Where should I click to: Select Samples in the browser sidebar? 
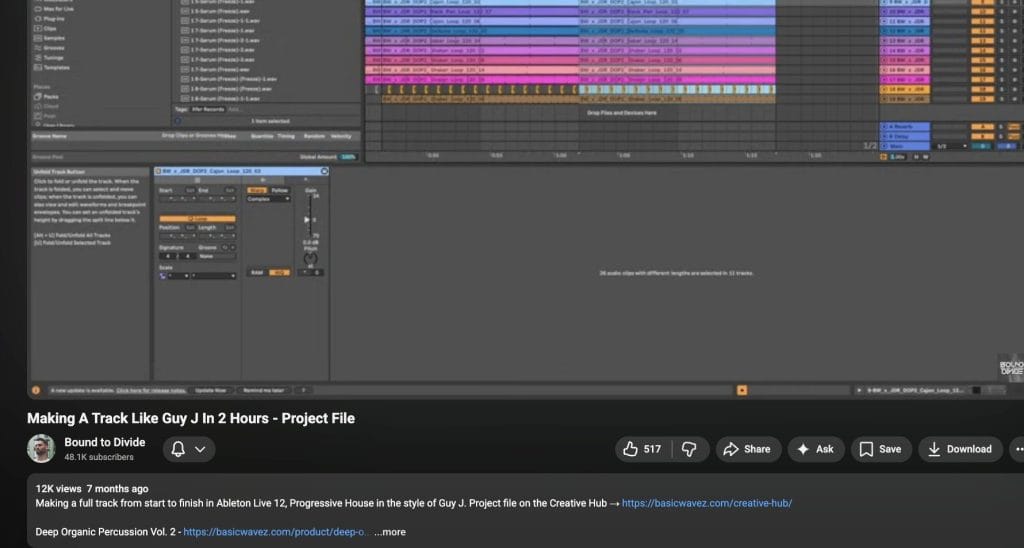pyautogui.click(x=55, y=37)
